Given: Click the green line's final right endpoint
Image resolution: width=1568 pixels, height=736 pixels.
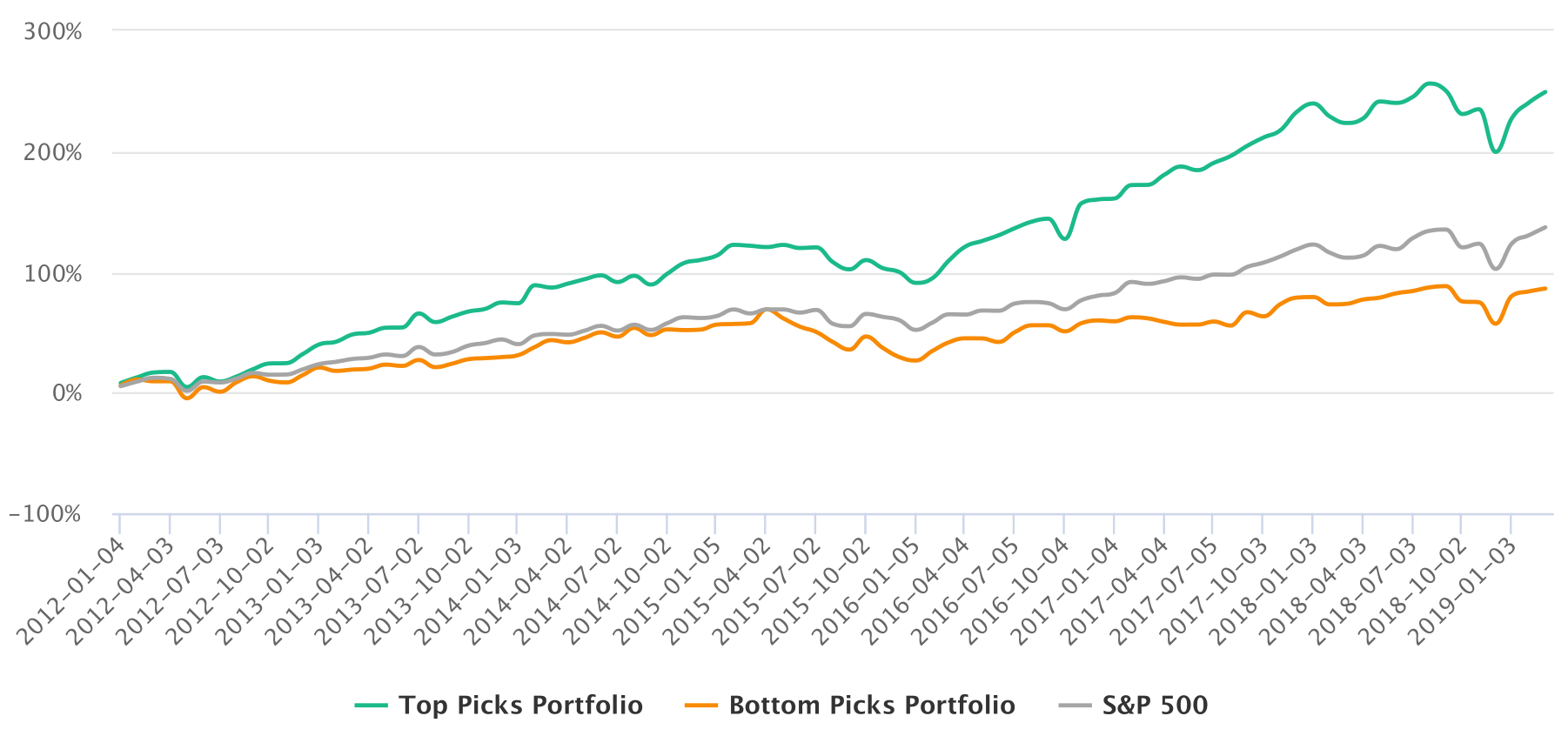Looking at the screenshot, I should point(1545,91).
